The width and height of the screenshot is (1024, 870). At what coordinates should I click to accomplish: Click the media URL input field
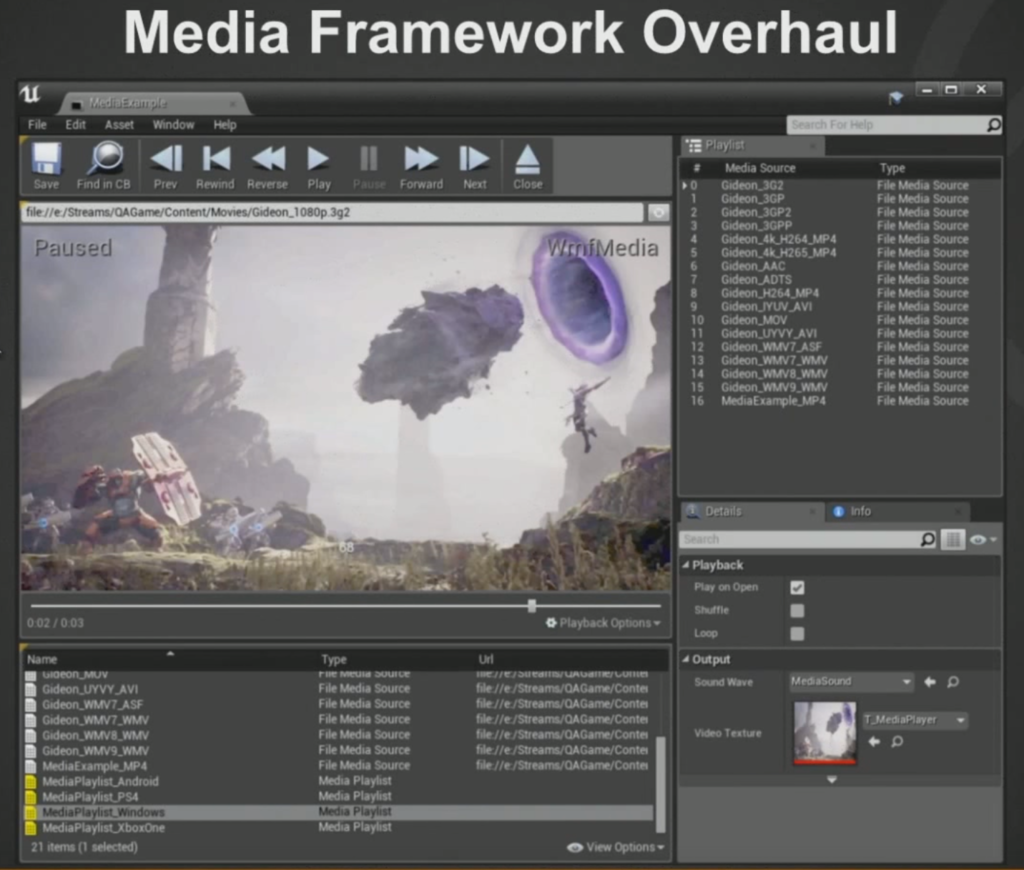[332, 212]
